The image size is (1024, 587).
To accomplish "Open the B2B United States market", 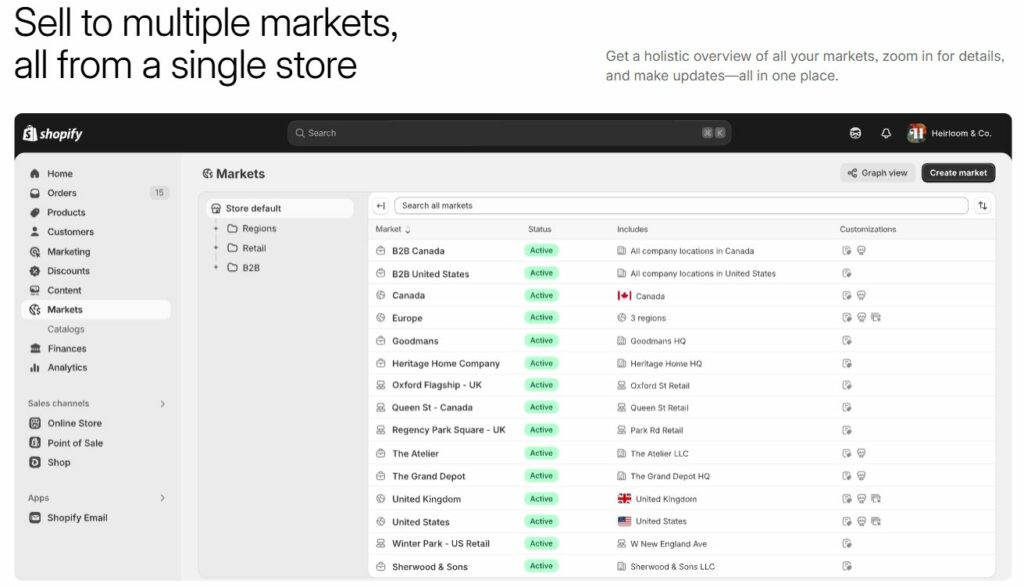I will pos(430,274).
